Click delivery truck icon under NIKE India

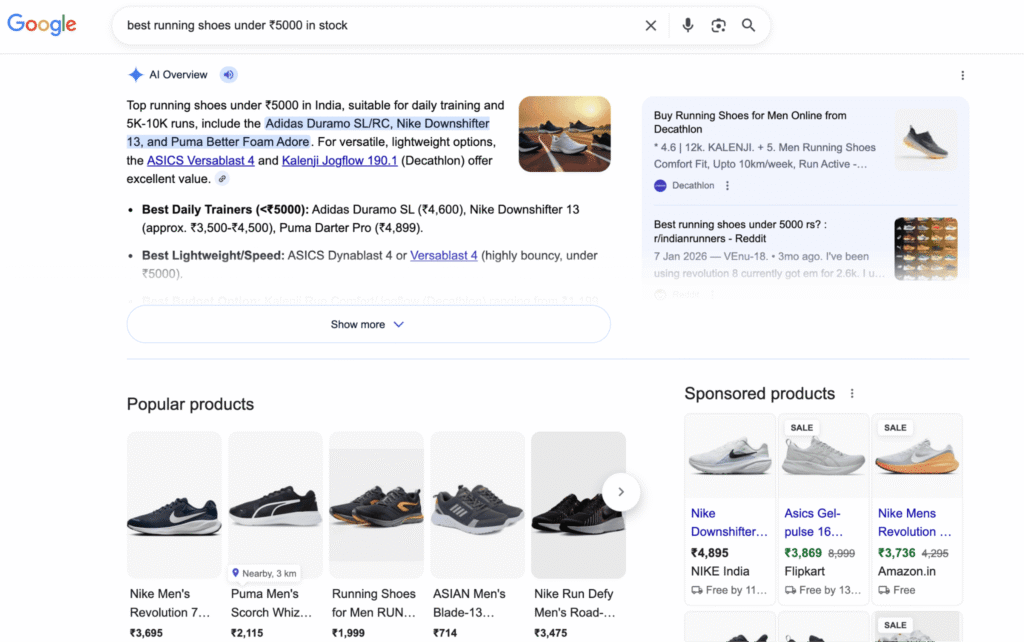697,590
